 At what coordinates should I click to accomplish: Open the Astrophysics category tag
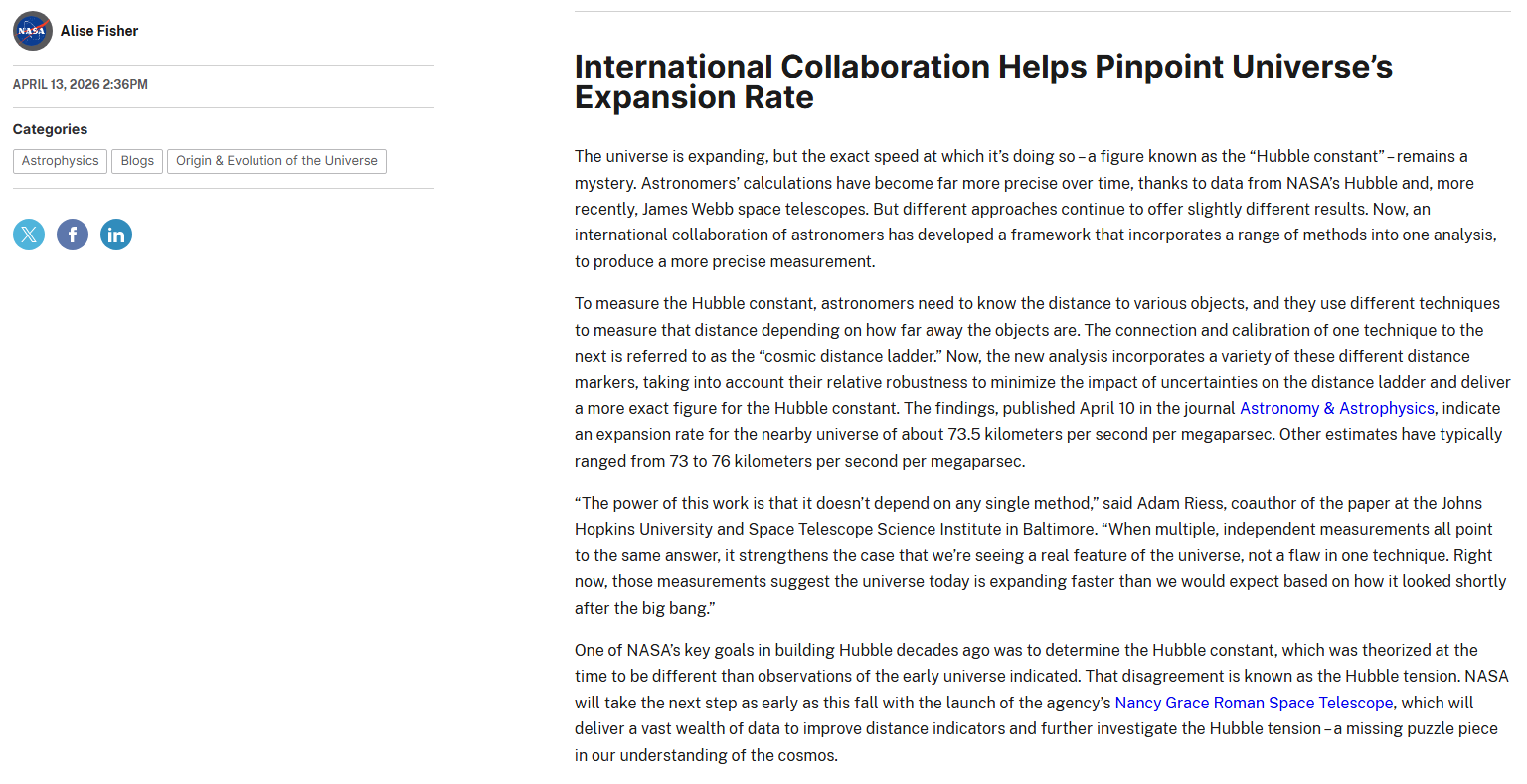click(x=60, y=161)
